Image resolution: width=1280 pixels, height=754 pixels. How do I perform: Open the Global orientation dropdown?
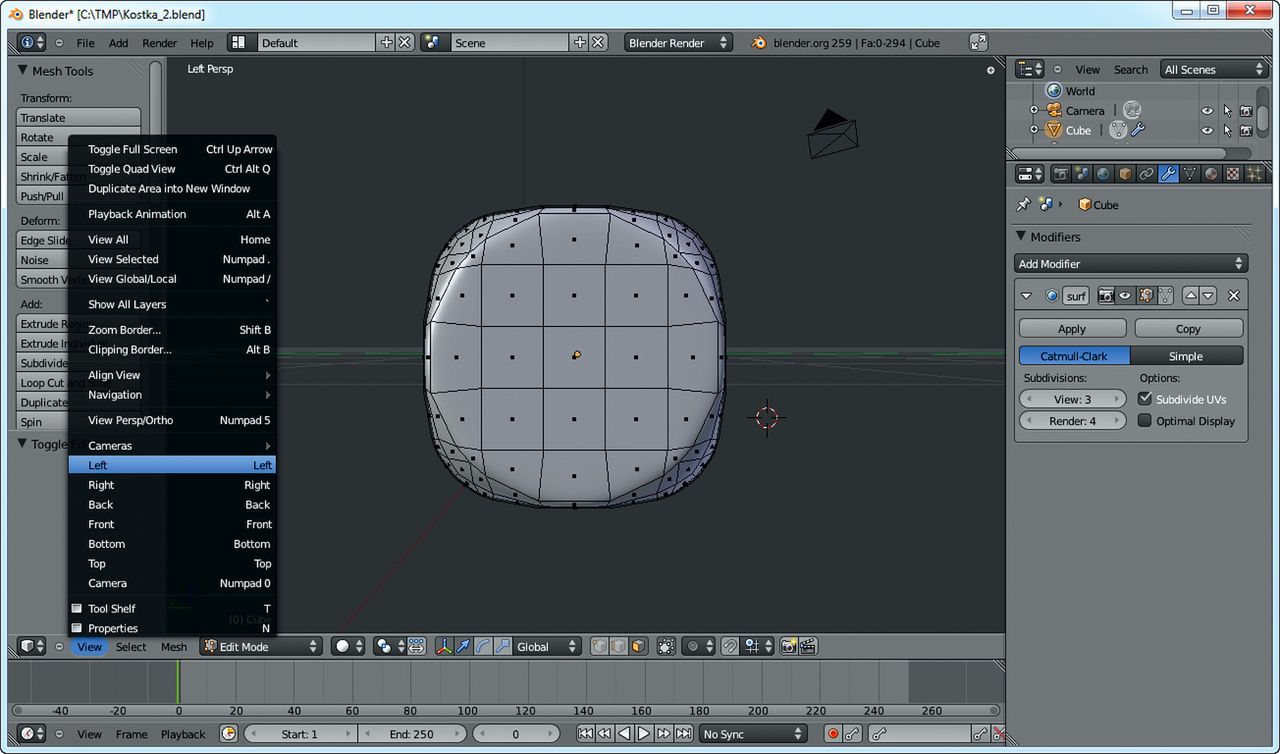pos(546,647)
